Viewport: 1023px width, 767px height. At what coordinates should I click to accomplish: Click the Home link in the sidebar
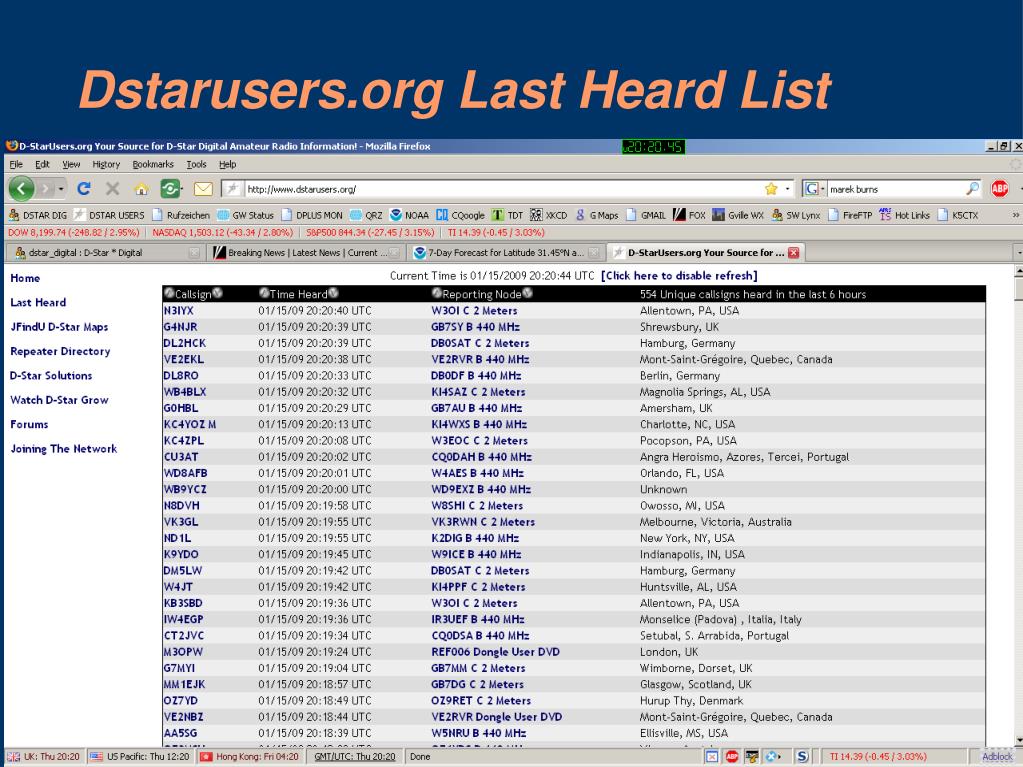click(x=25, y=278)
